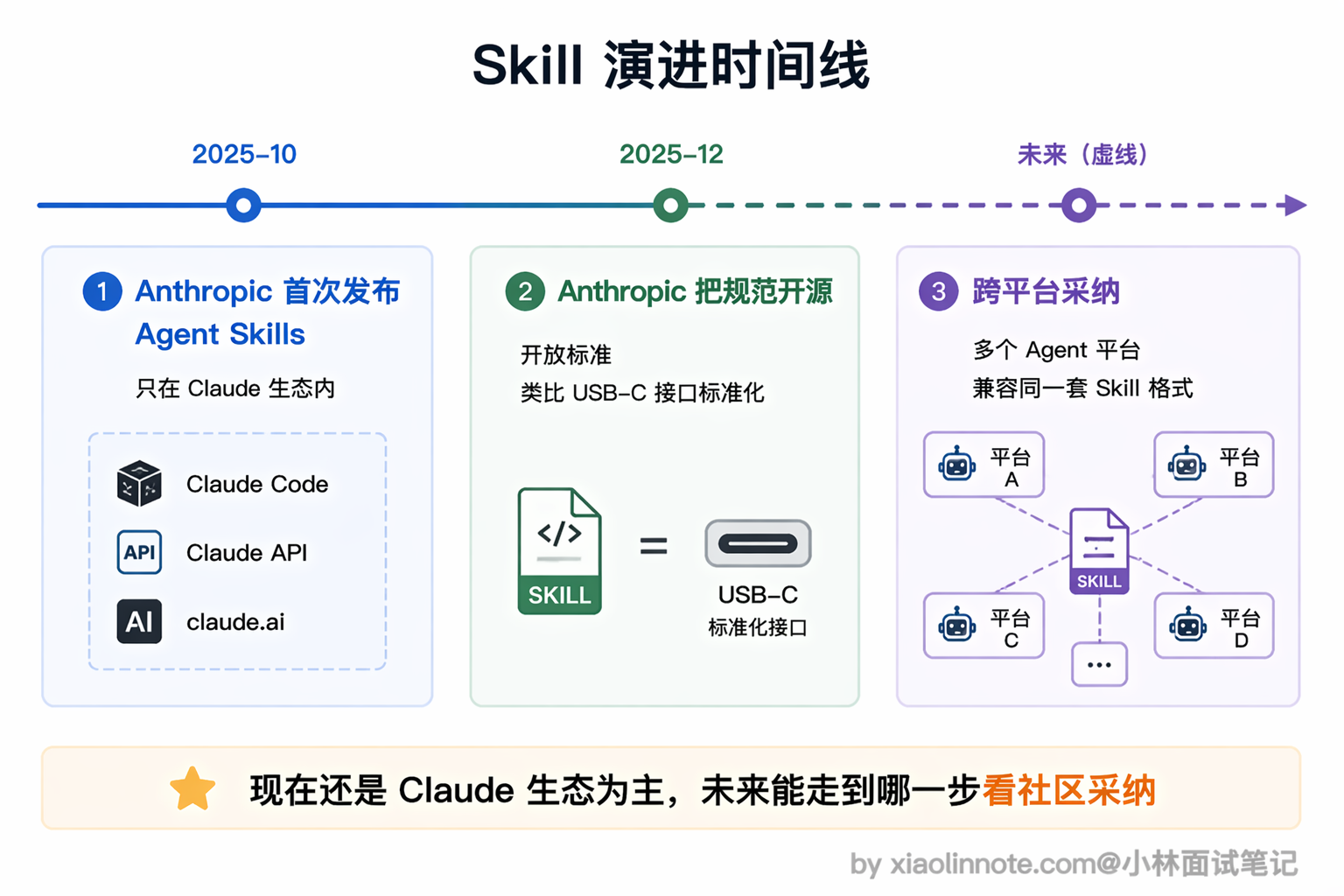The width and height of the screenshot is (1344, 896).
Task: Click heading 跨平台采纳
Action: 1046,291
